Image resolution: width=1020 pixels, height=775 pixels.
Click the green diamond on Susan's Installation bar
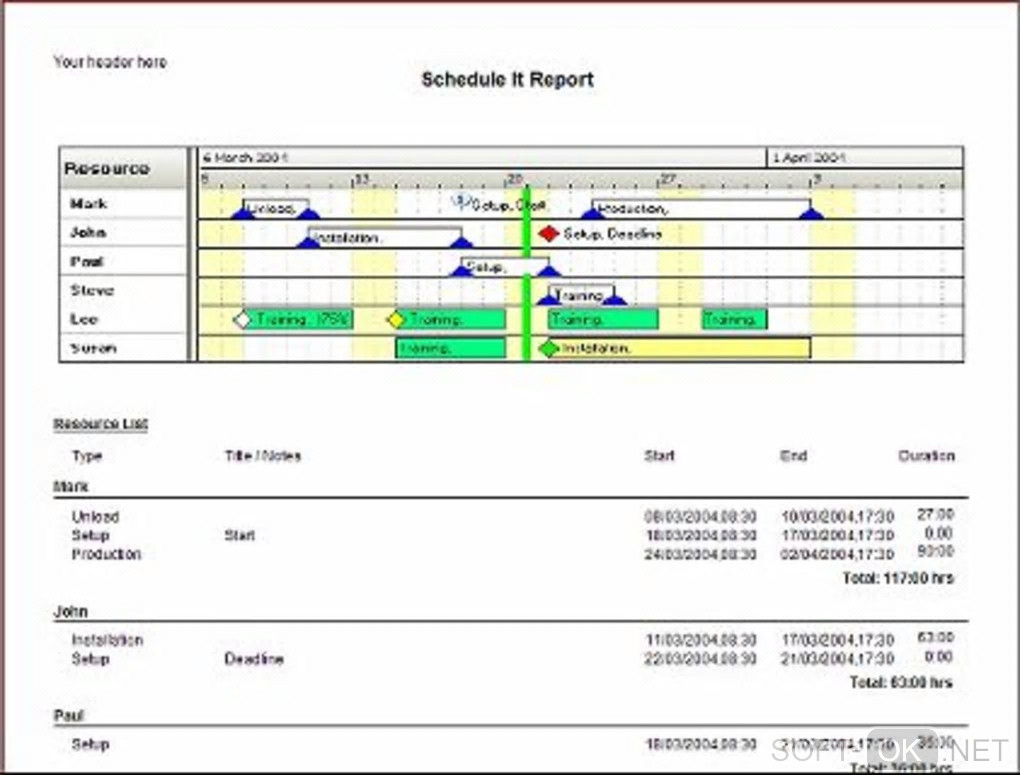coord(549,348)
